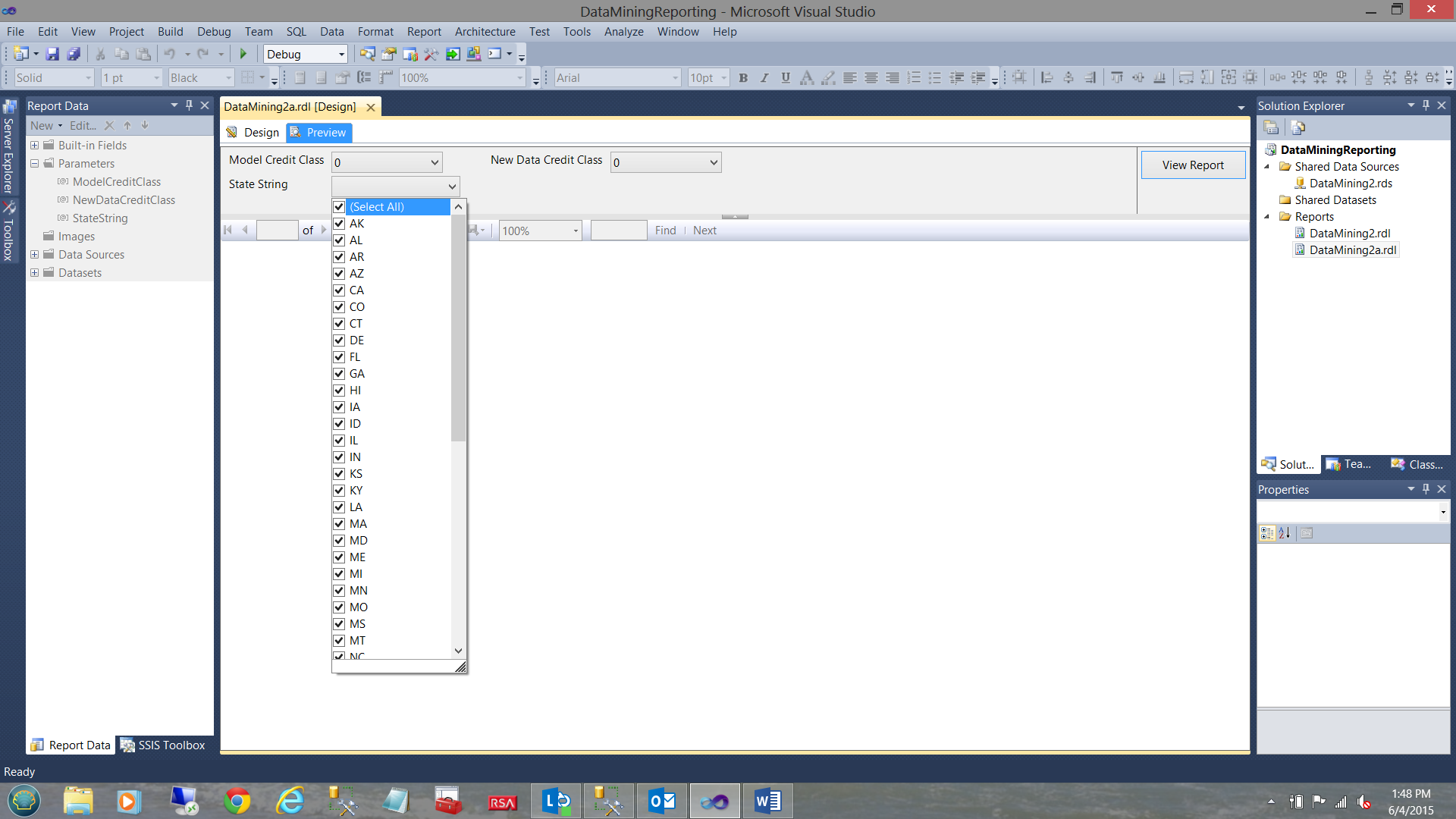1456x819 pixels.
Task: Open the New Data Credit Class dropdown
Action: coord(714,162)
